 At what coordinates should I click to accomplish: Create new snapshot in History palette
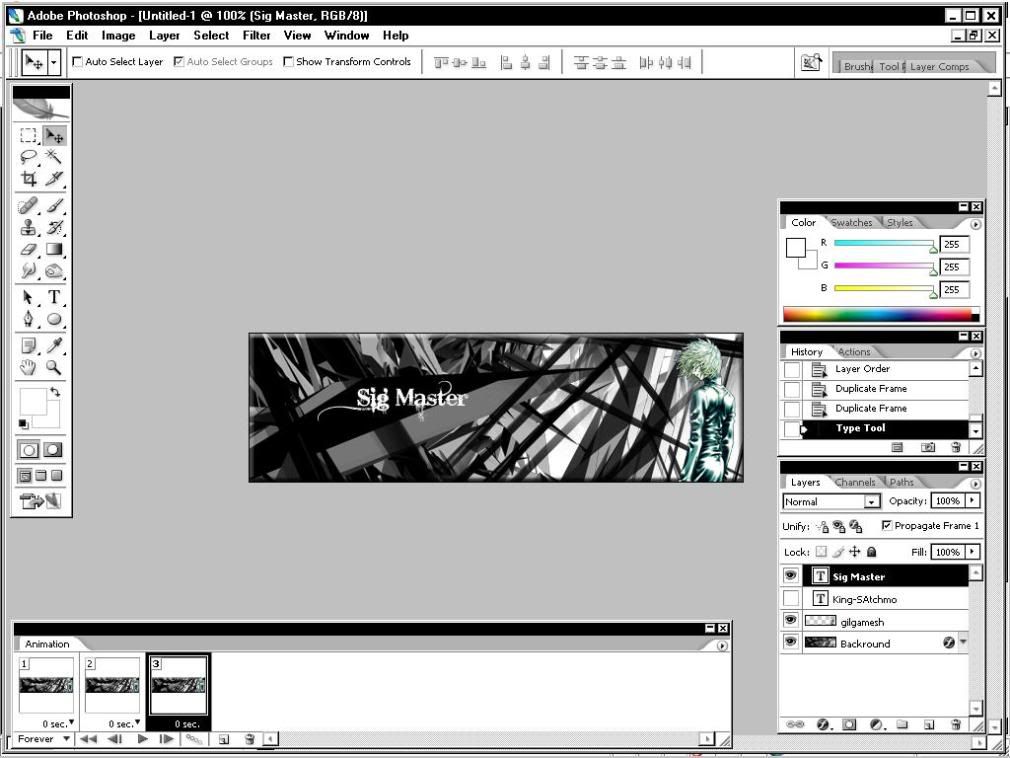928,447
